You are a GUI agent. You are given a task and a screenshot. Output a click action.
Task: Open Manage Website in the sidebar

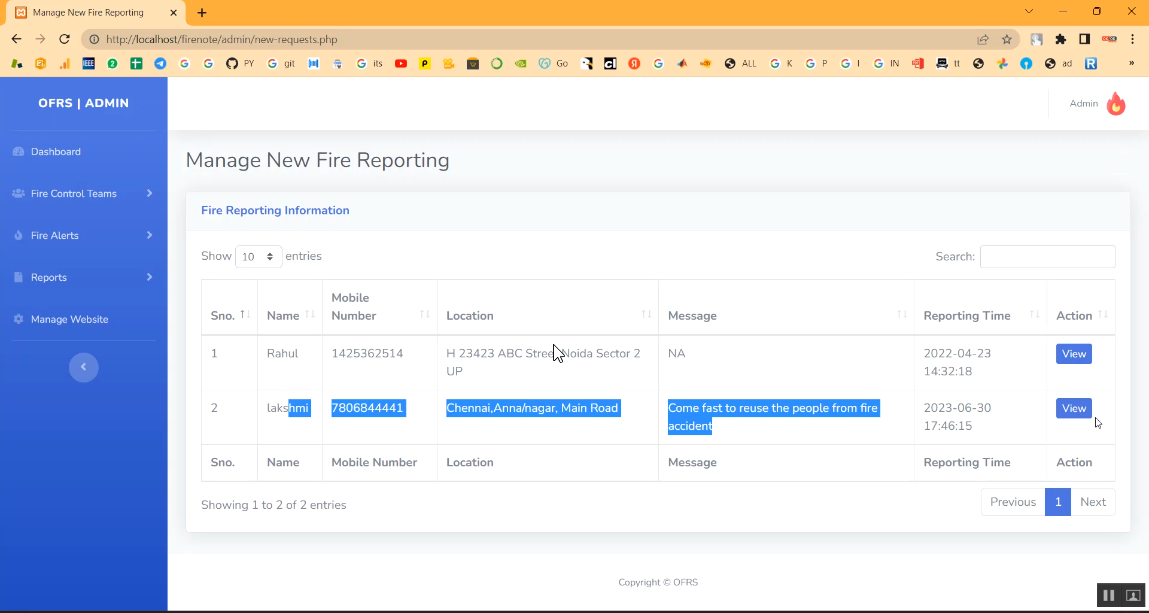coord(69,320)
